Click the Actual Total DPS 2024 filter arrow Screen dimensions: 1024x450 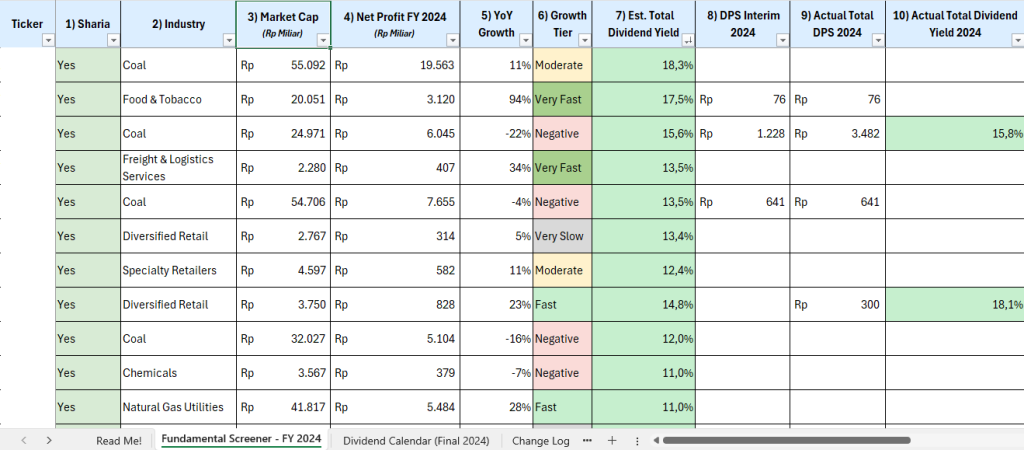(877, 40)
